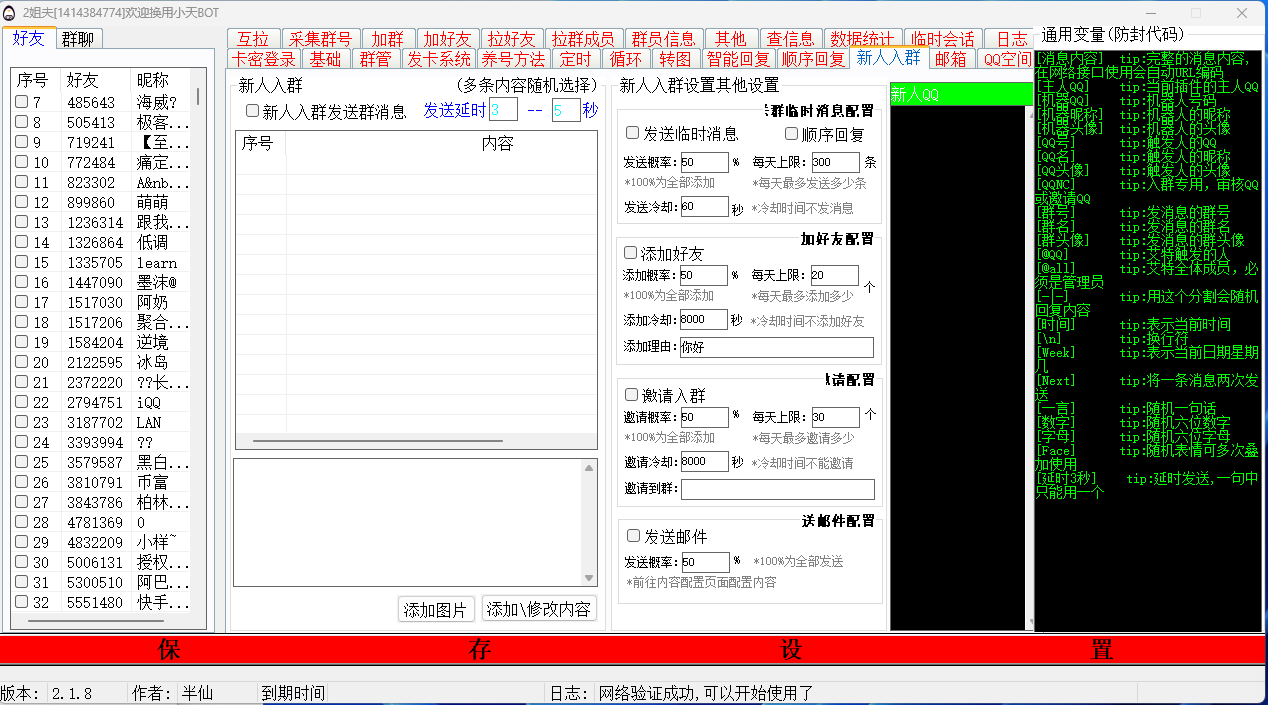Select friend row 15 checkbox
This screenshot has height=705, width=1268.
click(x=21, y=262)
